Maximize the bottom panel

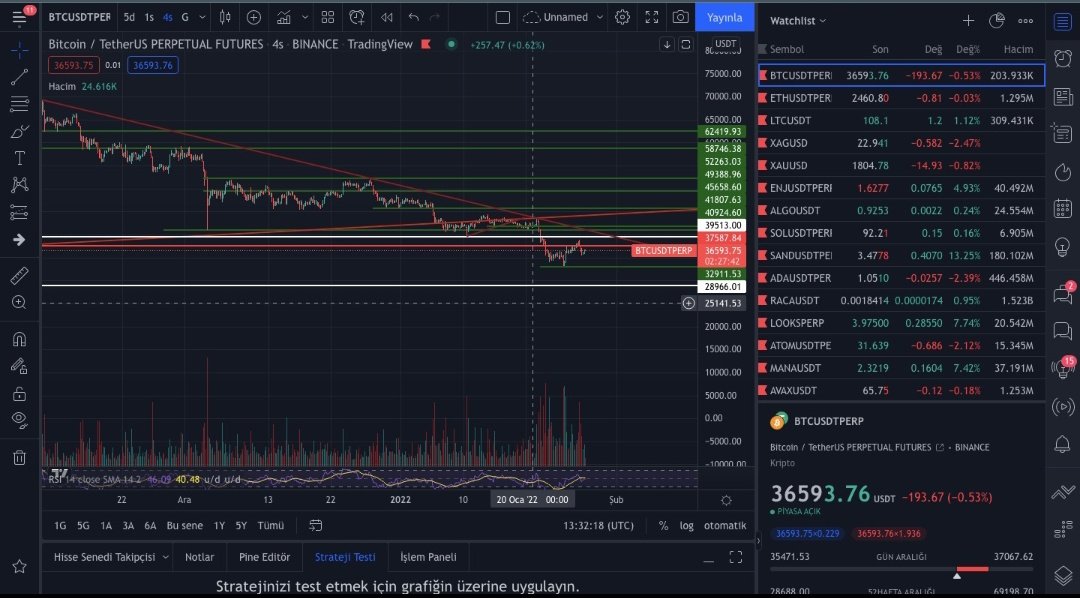[736, 557]
